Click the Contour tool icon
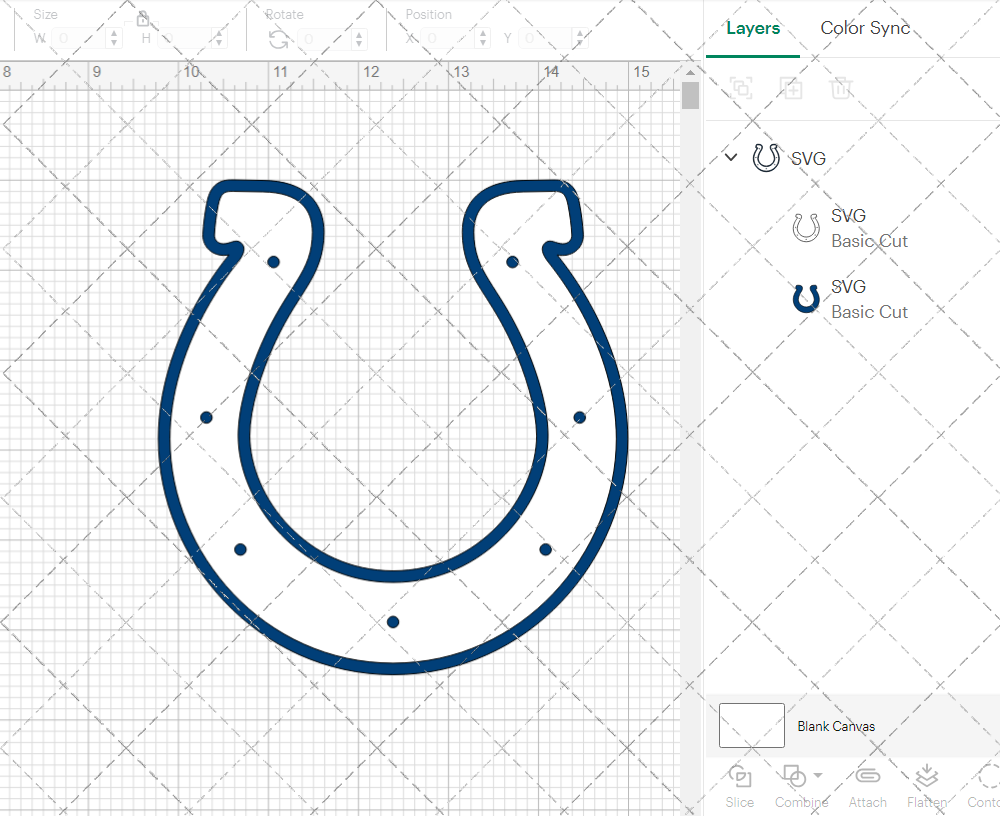The width and height of the screenshot is (1000, 816). point(985,777)
